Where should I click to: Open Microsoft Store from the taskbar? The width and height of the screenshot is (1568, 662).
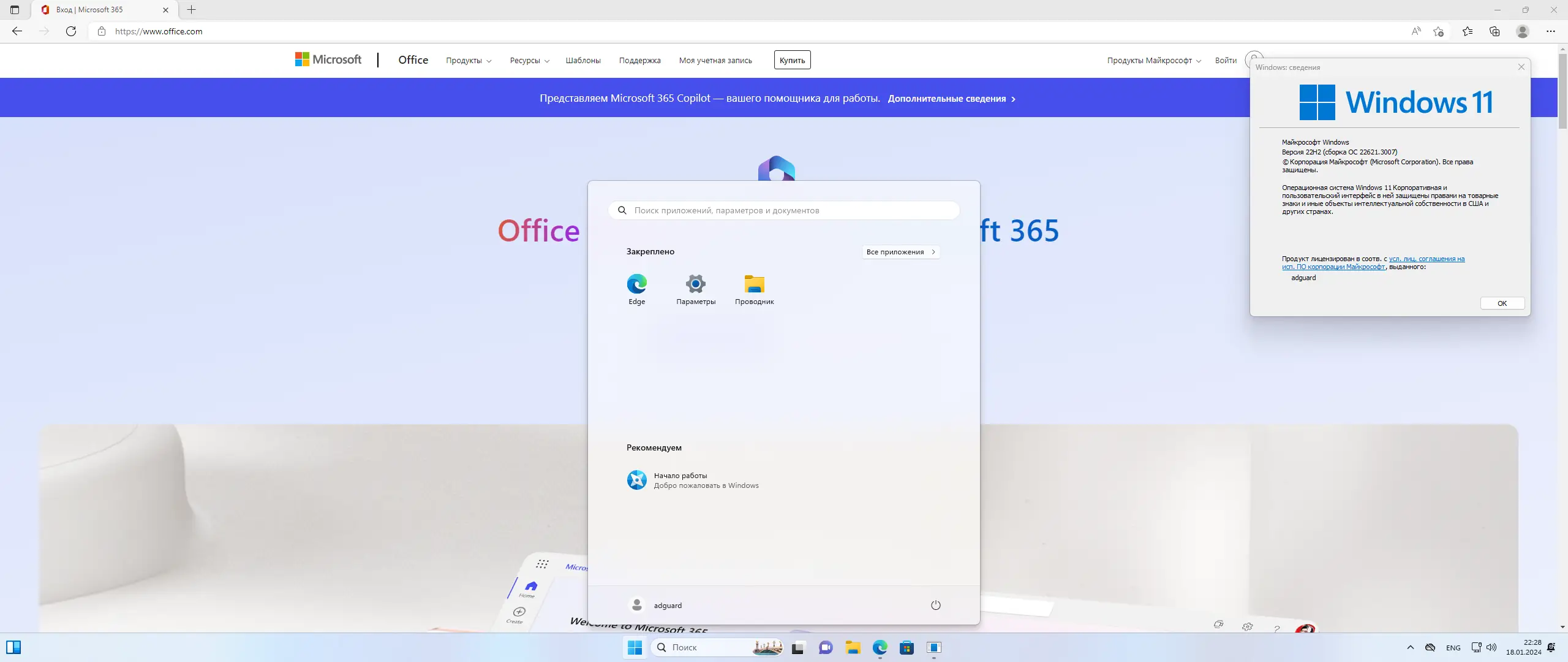click(x=907, y=647)
